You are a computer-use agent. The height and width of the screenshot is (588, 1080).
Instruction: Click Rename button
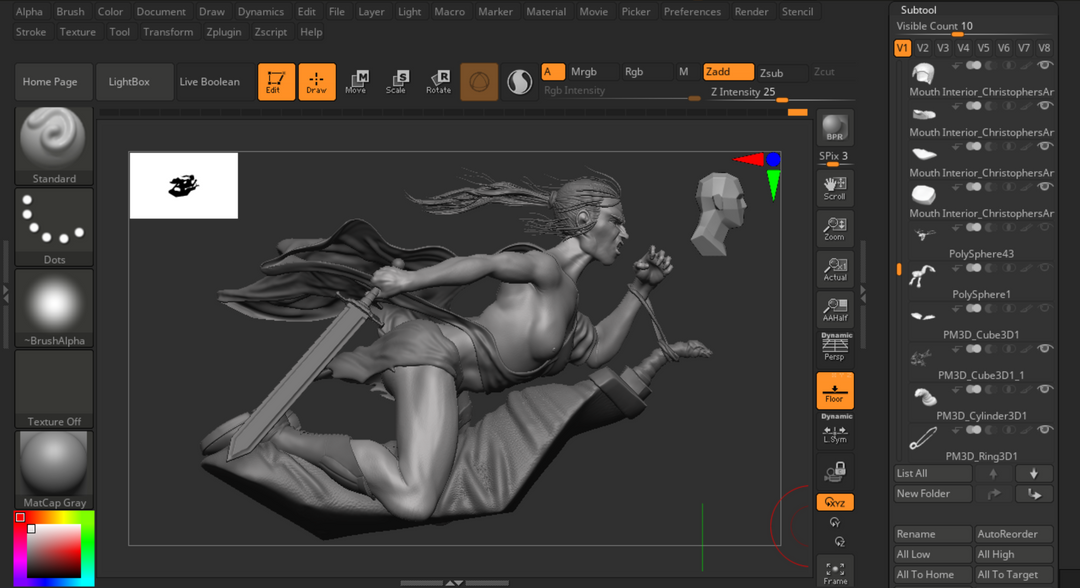[933, 534]
